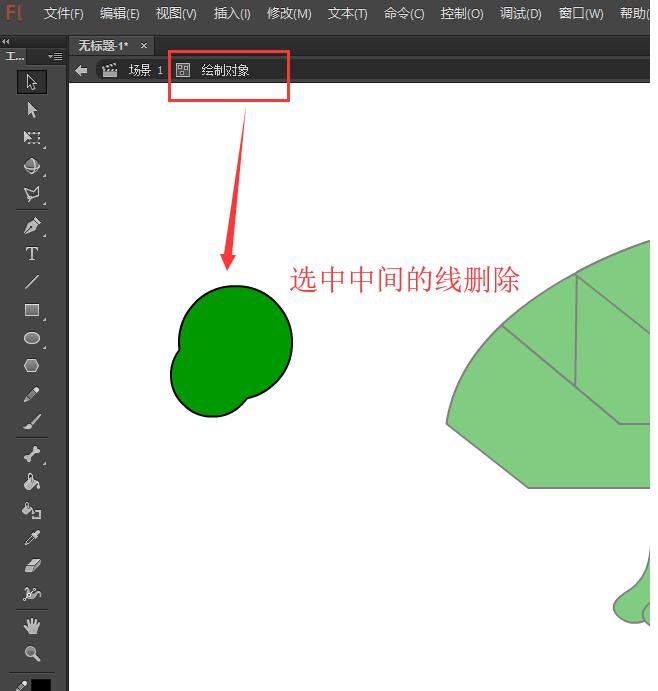Select the Rectangle tool
This screenshot has height=691, width=658.
(32, 310)
